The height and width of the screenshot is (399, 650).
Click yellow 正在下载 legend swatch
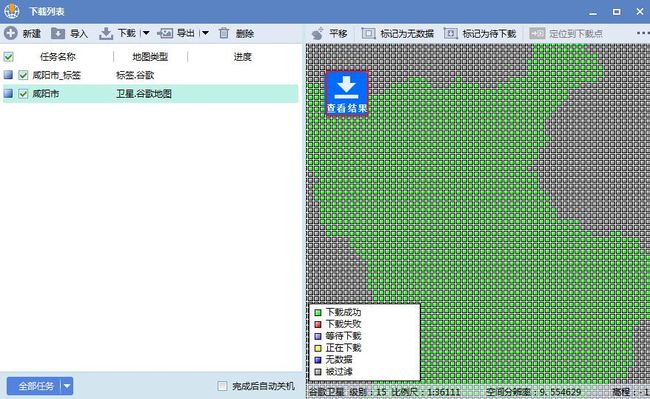pos(318,348)
